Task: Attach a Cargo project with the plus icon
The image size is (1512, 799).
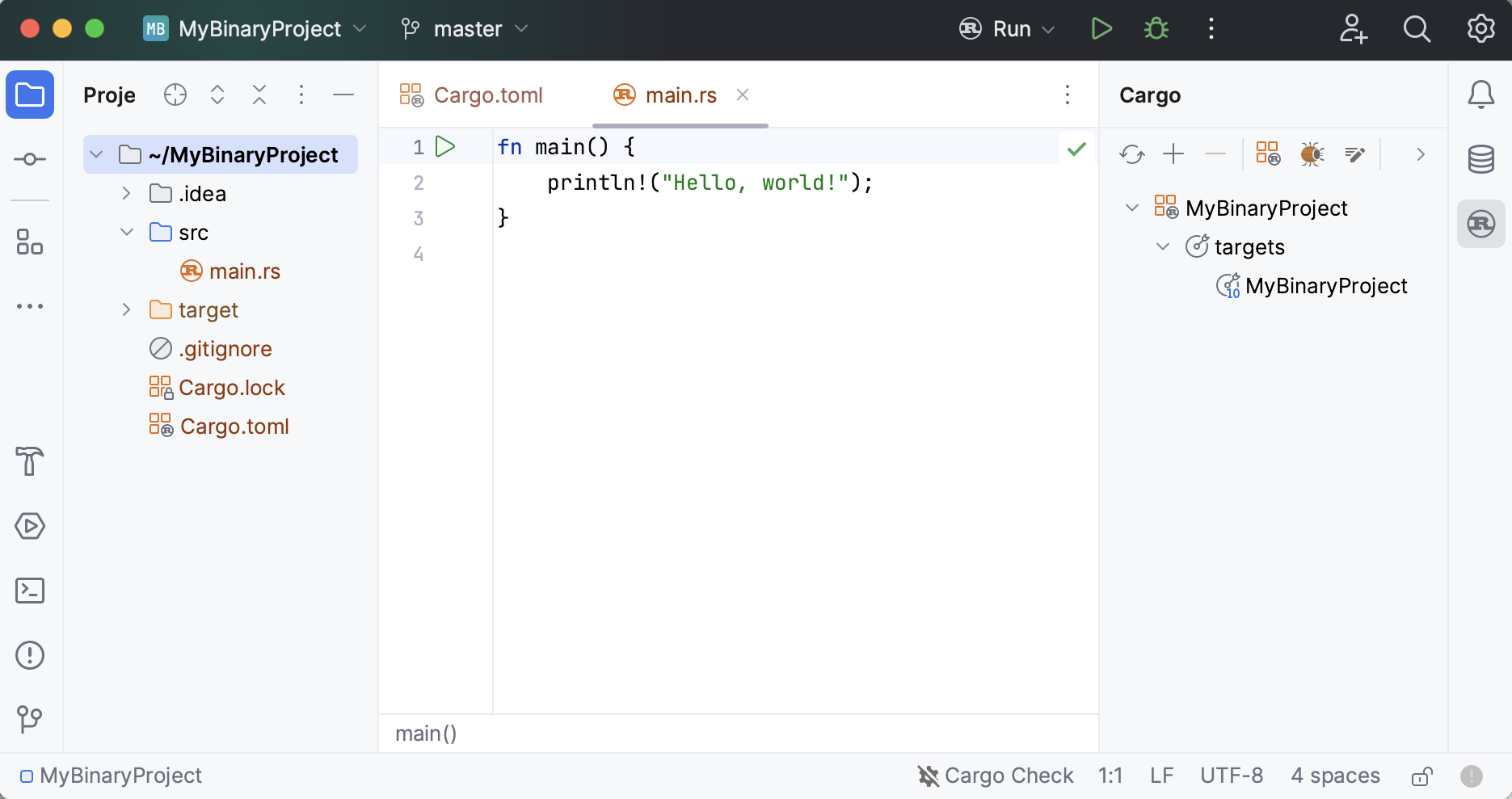Action: pyautogui.click(x=1173, y=153)
